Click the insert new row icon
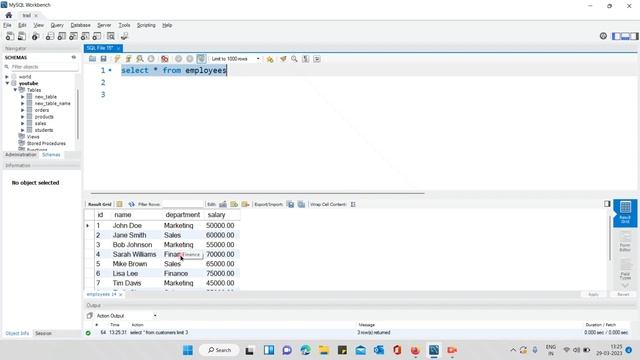Screen dimensions: 640x360 click(234, 204)
